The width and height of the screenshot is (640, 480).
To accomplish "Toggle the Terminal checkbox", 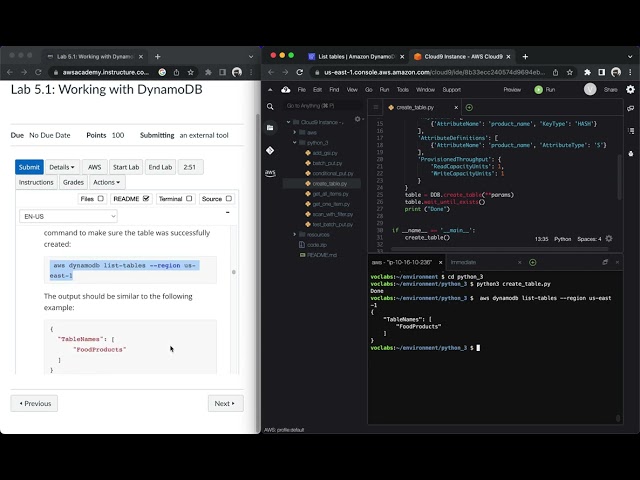I will (x=189, y=198).
